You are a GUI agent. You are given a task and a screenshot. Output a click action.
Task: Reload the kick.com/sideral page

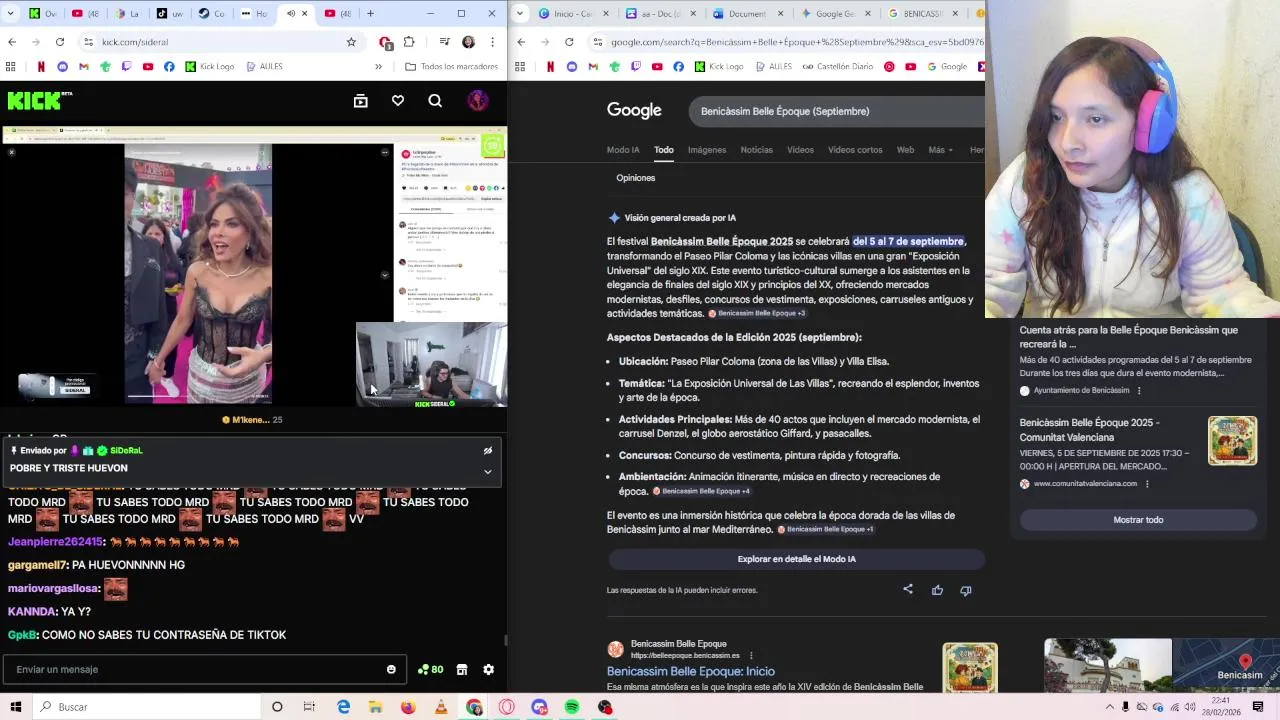click(x=60, y=42)
